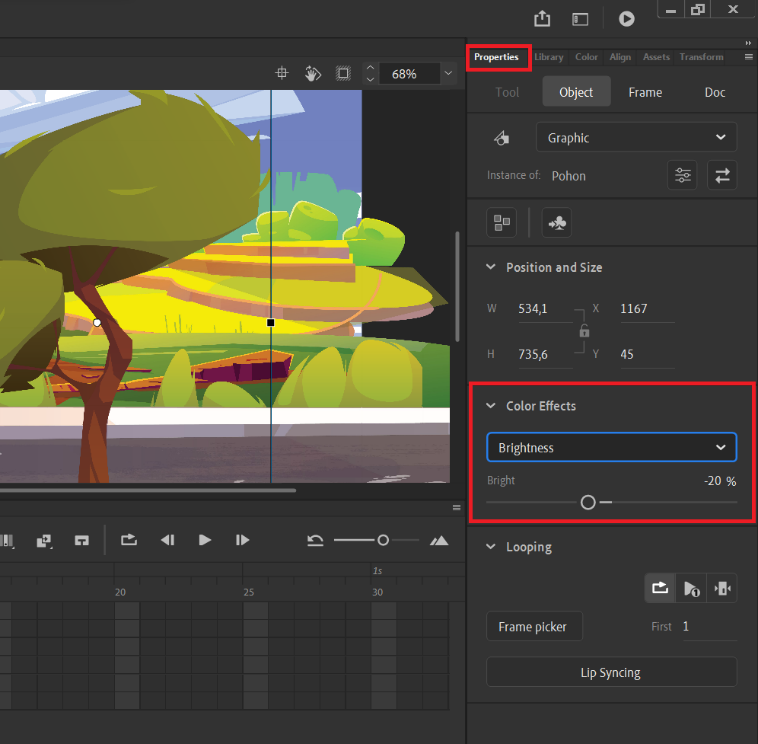Open the symbol properties sliders icon

pyautogui.click(x=682, y=175)
